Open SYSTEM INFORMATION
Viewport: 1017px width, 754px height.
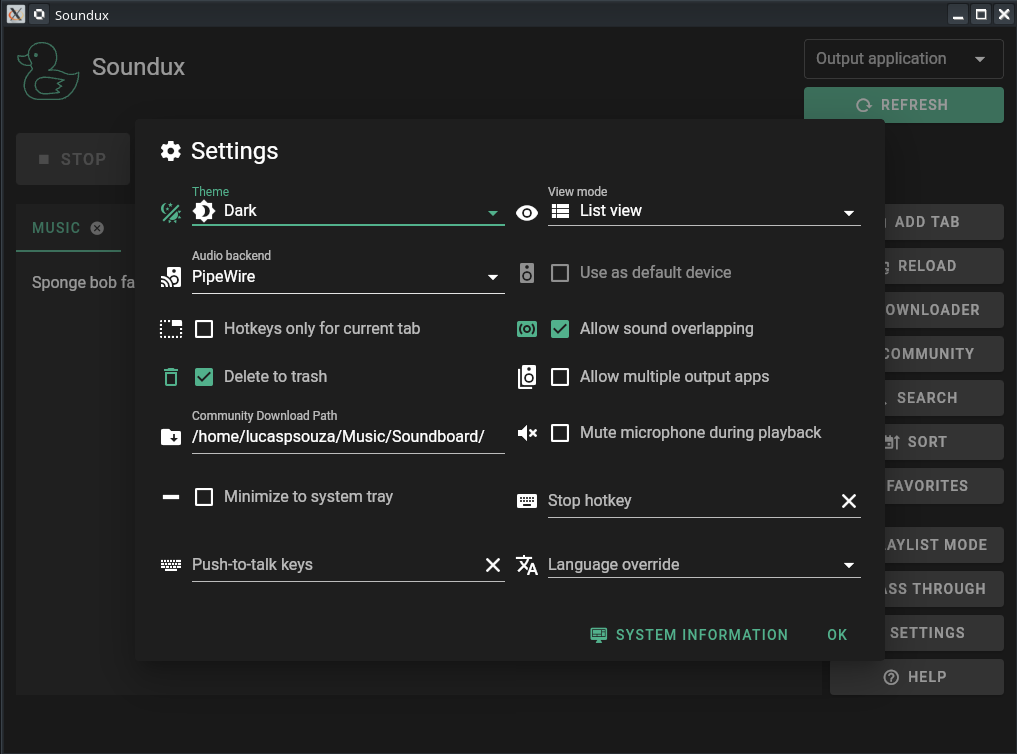689,635
